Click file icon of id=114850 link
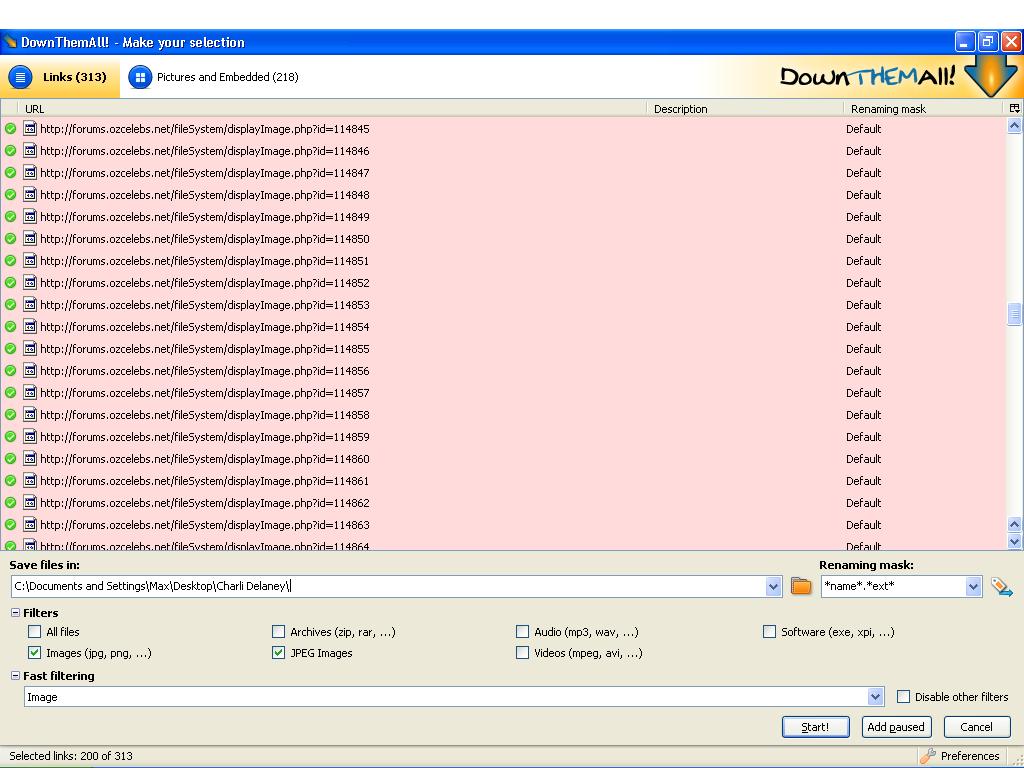The image size is (1024, 768). 30,239
